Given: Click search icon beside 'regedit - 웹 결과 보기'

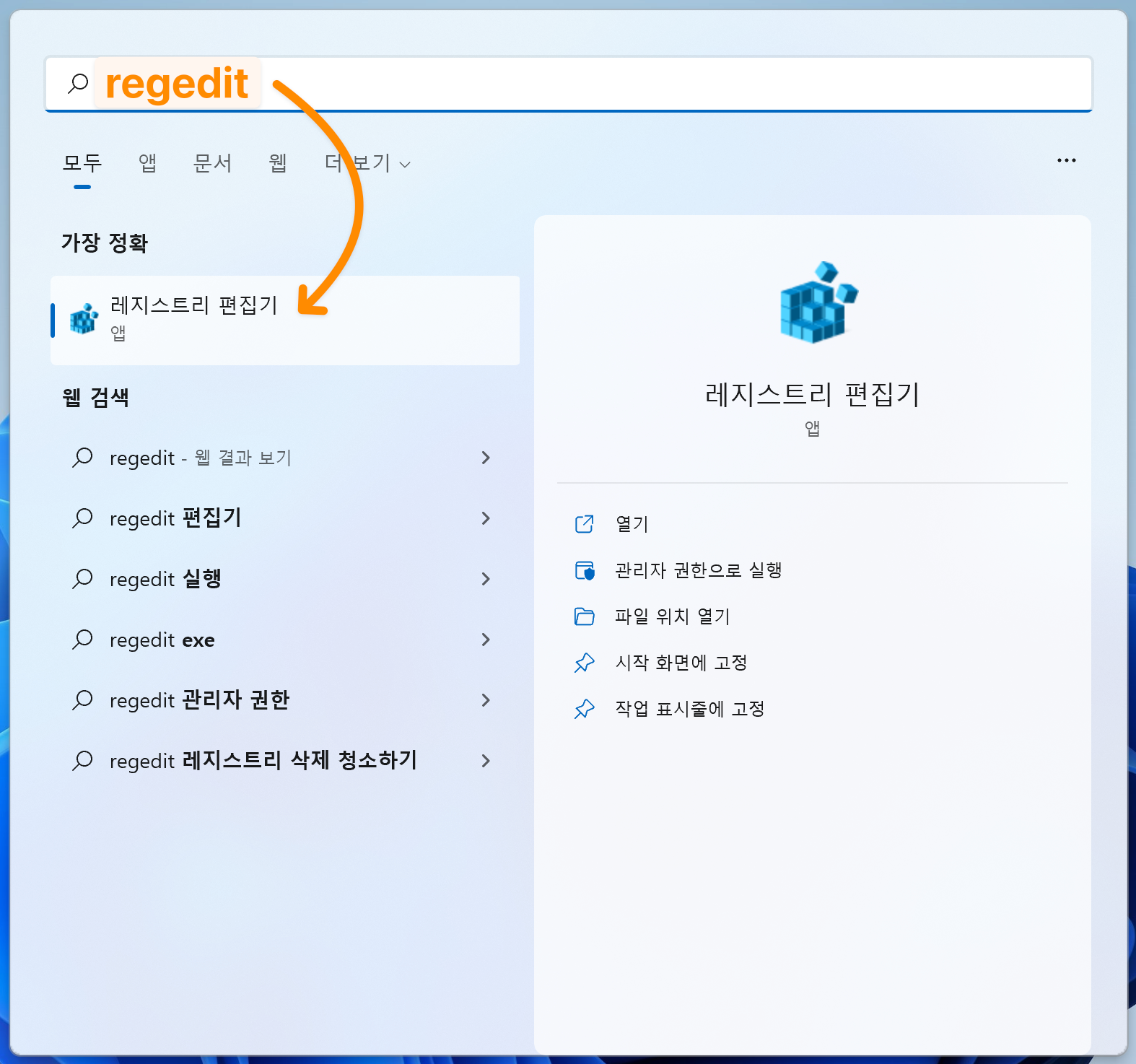Looking at the screenshot, I should (82, 458).
